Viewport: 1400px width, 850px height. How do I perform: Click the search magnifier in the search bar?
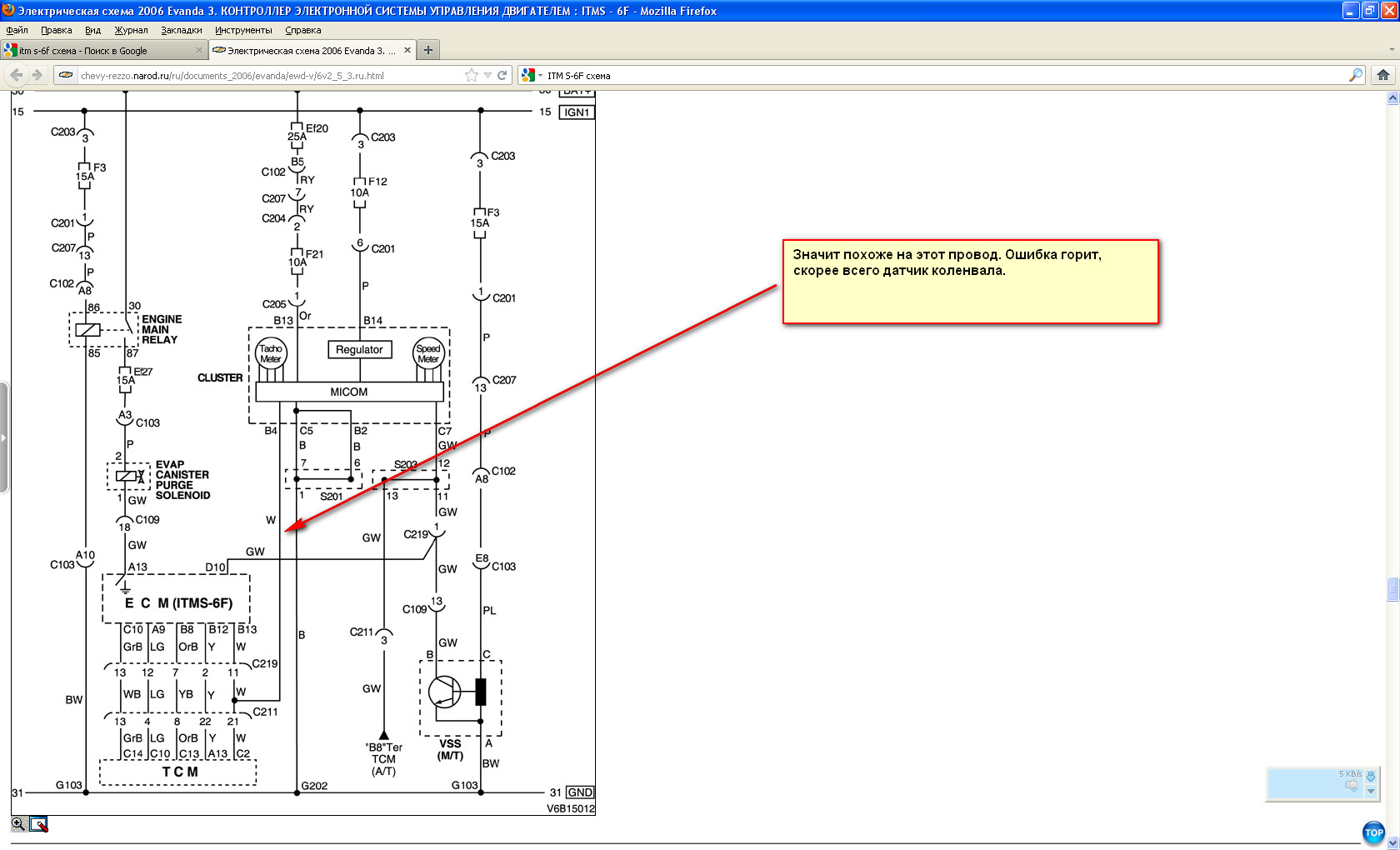(x=1356, y=75)
